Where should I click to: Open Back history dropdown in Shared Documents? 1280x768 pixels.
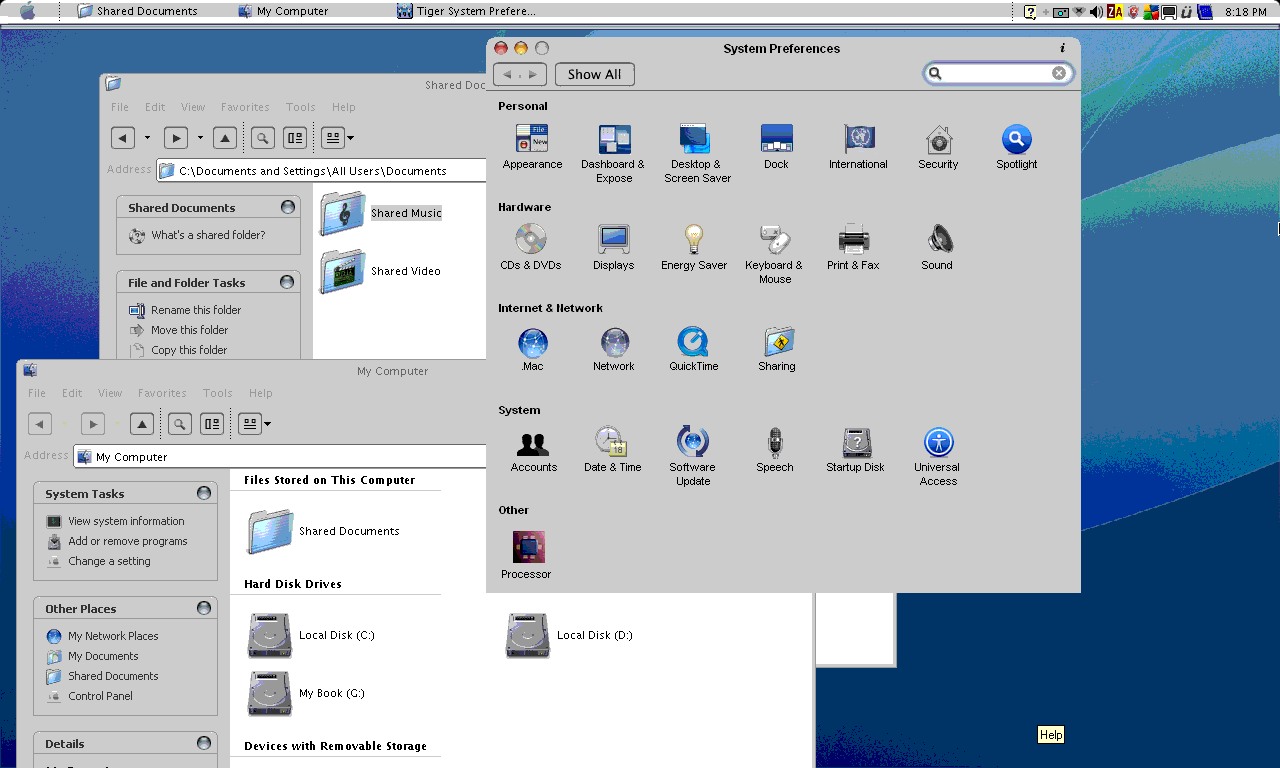(147, 138)
